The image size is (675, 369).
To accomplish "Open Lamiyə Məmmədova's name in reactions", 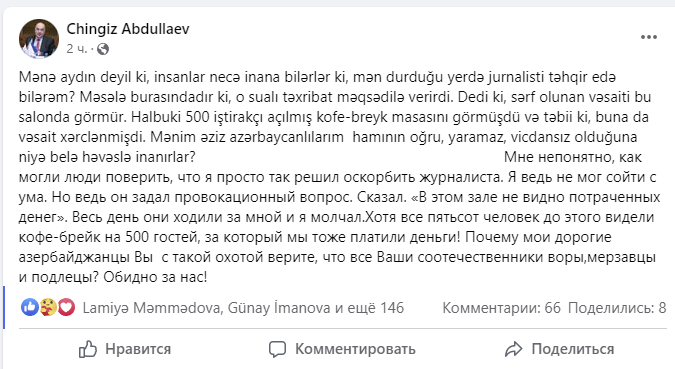I will [152, 308].
